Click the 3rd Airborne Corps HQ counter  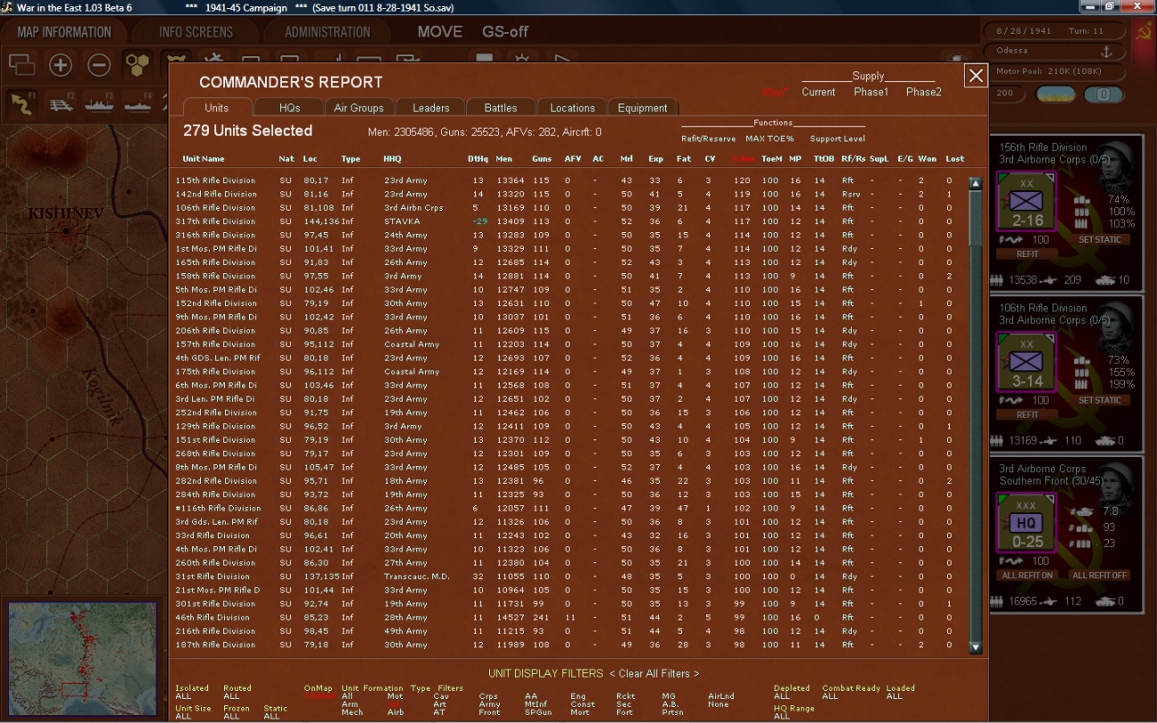tap(1026, 523)
